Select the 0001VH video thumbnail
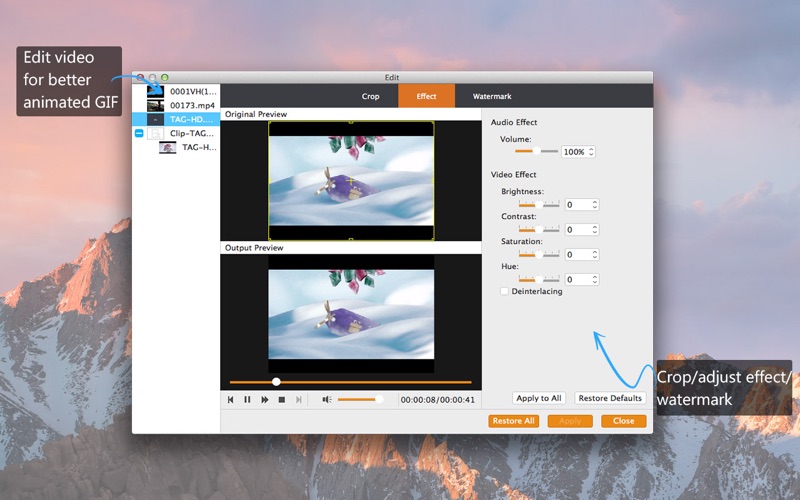Image resolution: width=800 pixels, height=500 pixels. coord(155,91)
